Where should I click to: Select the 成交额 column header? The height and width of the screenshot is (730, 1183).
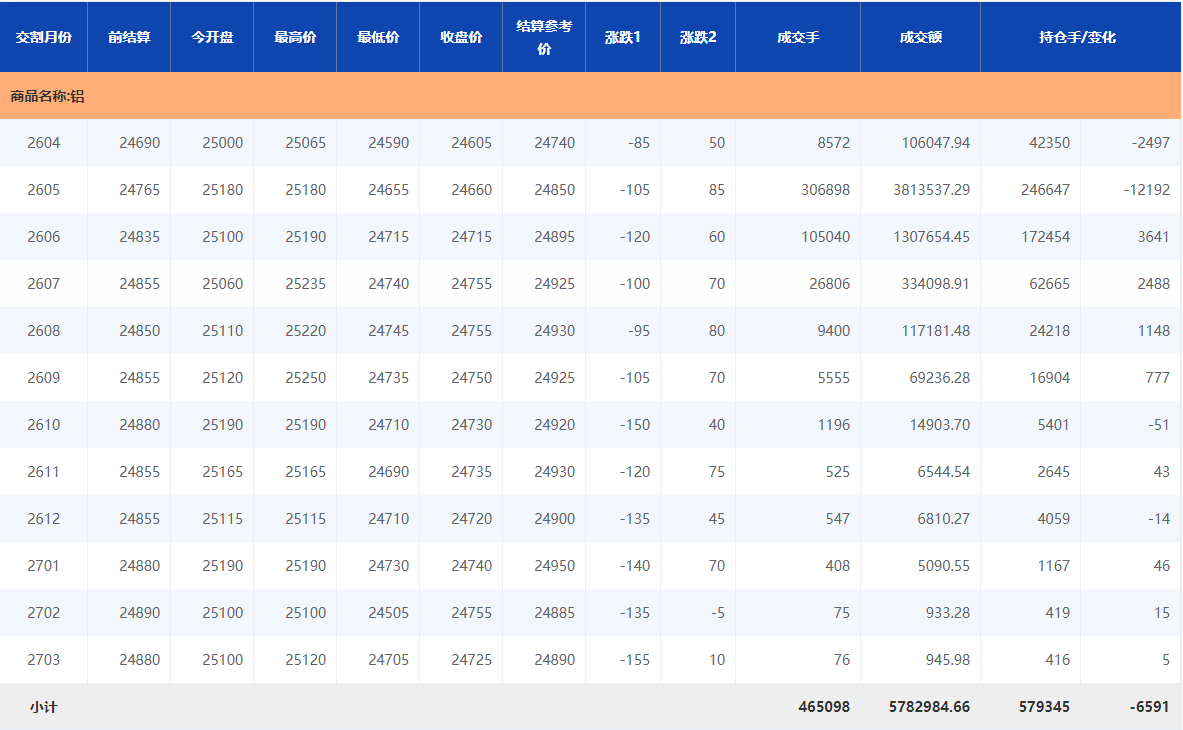tap(920, 37)
